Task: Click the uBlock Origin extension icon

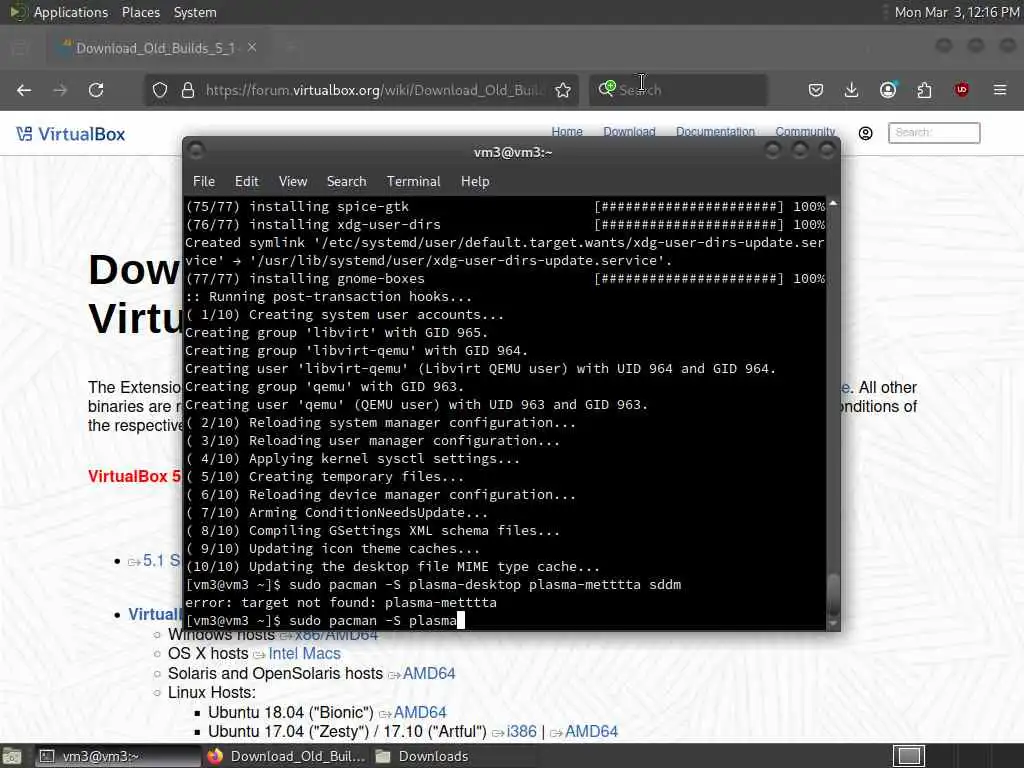Action: point(961,90)
